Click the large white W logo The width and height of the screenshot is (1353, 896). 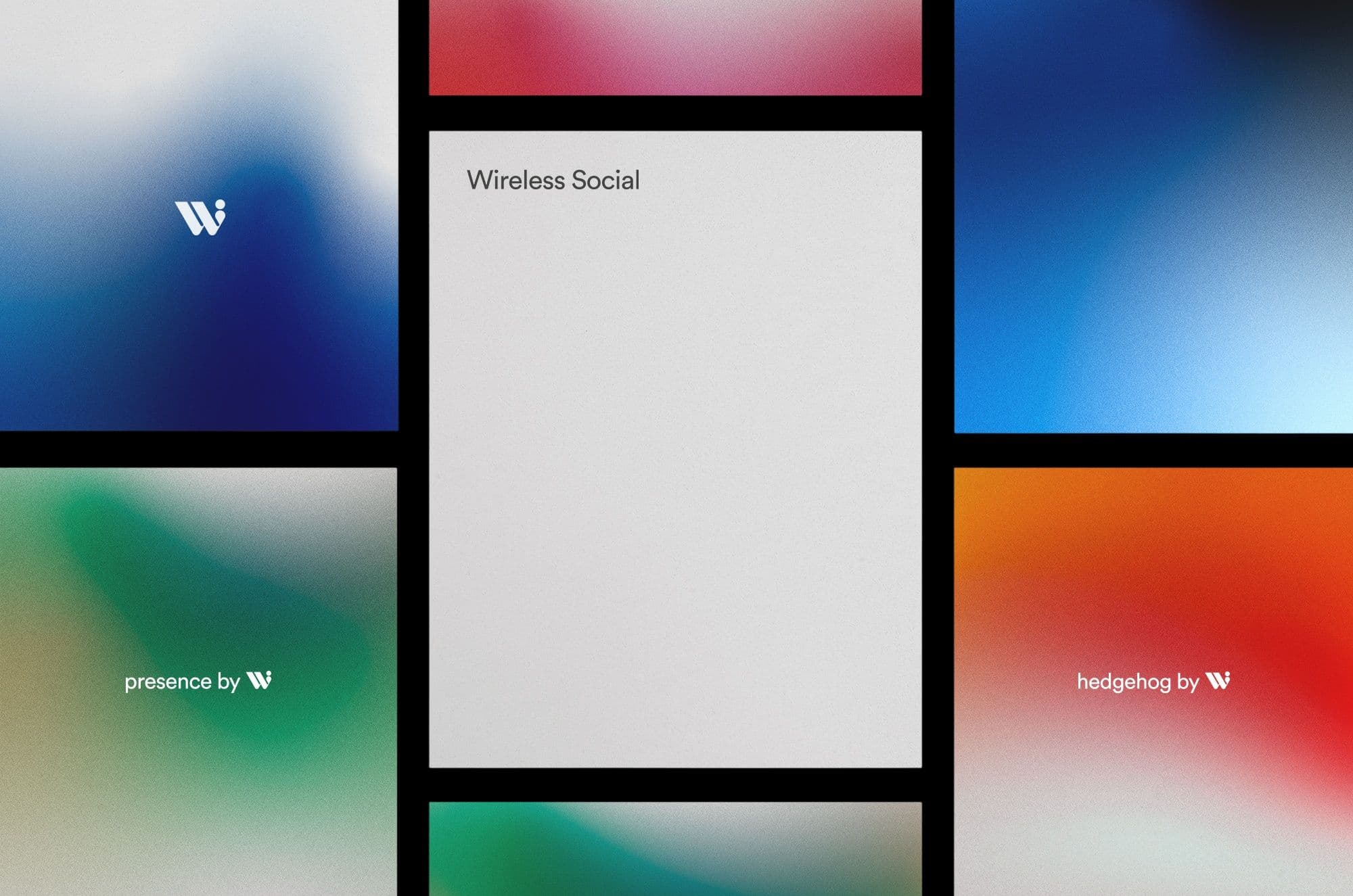click(x=200, y=218)
